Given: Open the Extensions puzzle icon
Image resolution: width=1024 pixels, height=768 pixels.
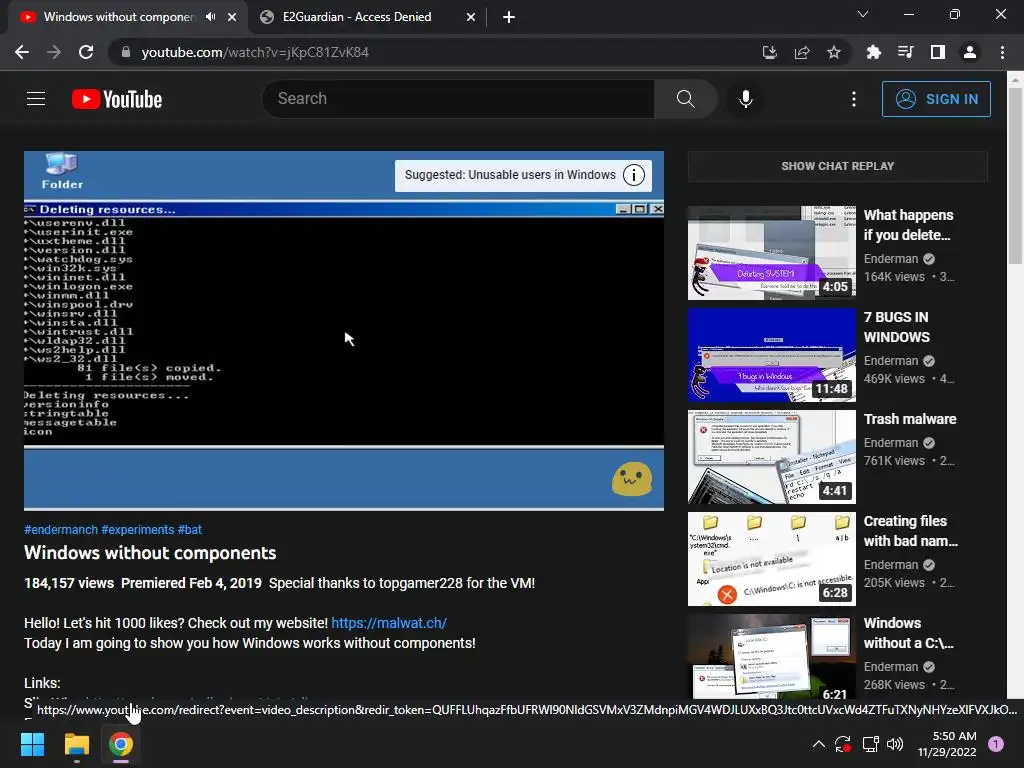Looking at the screenshot, I should pos(873,52).
